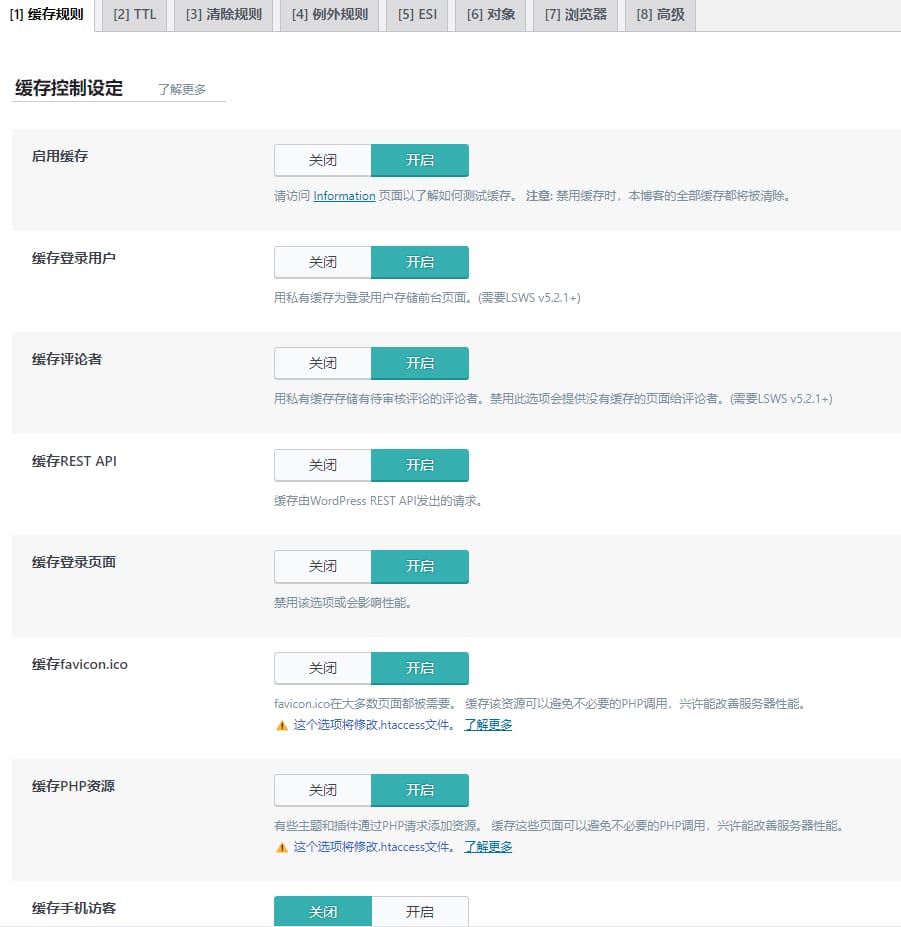This screenshot has height=927, width=901.
Task: Select the 缓存规则 tab
Action: point(47,15)
